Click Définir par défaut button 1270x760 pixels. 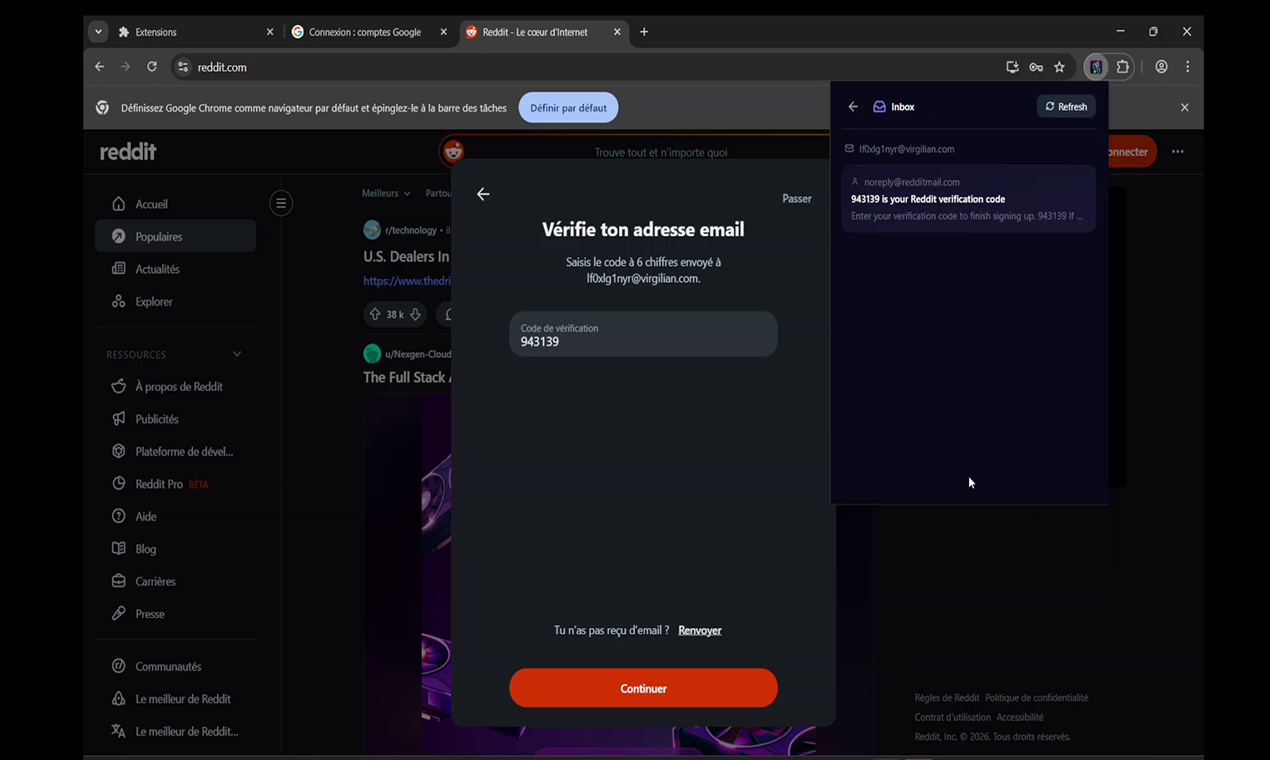[x=568, y=108]
